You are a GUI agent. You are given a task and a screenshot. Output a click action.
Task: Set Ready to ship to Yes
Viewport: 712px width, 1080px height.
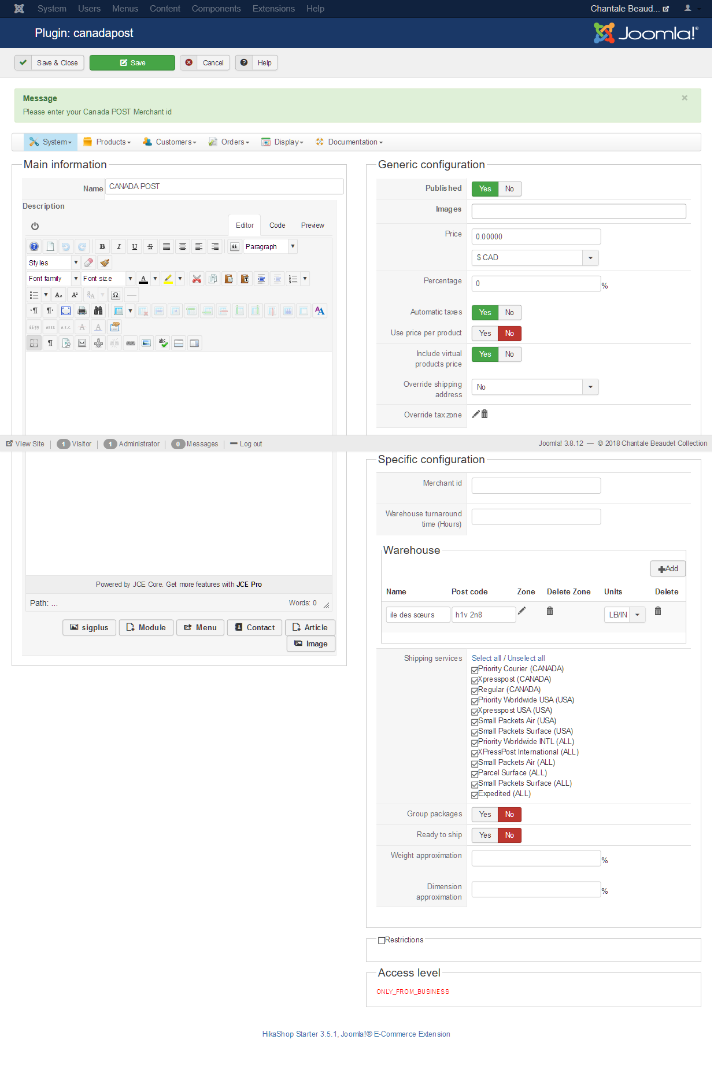coord(485,835)
